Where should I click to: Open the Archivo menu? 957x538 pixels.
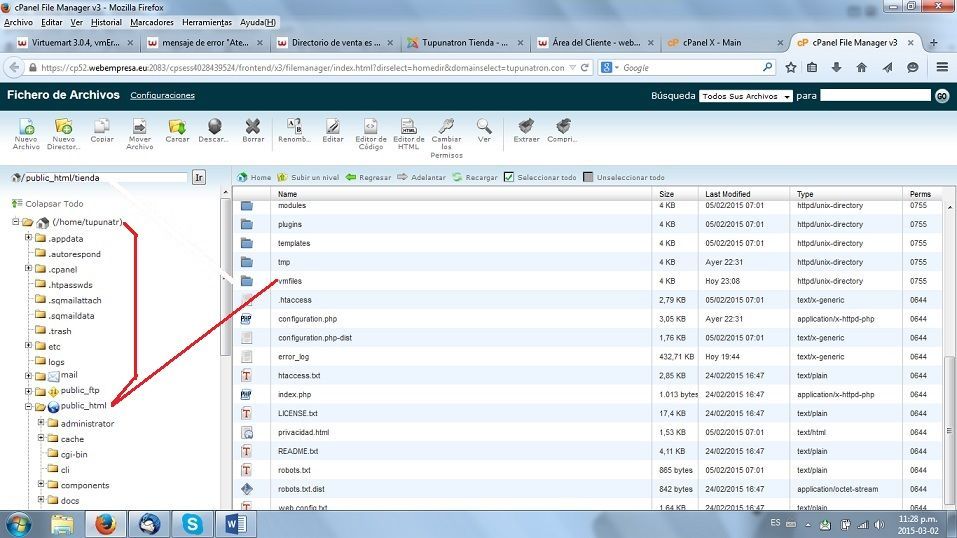coord(18,22)
